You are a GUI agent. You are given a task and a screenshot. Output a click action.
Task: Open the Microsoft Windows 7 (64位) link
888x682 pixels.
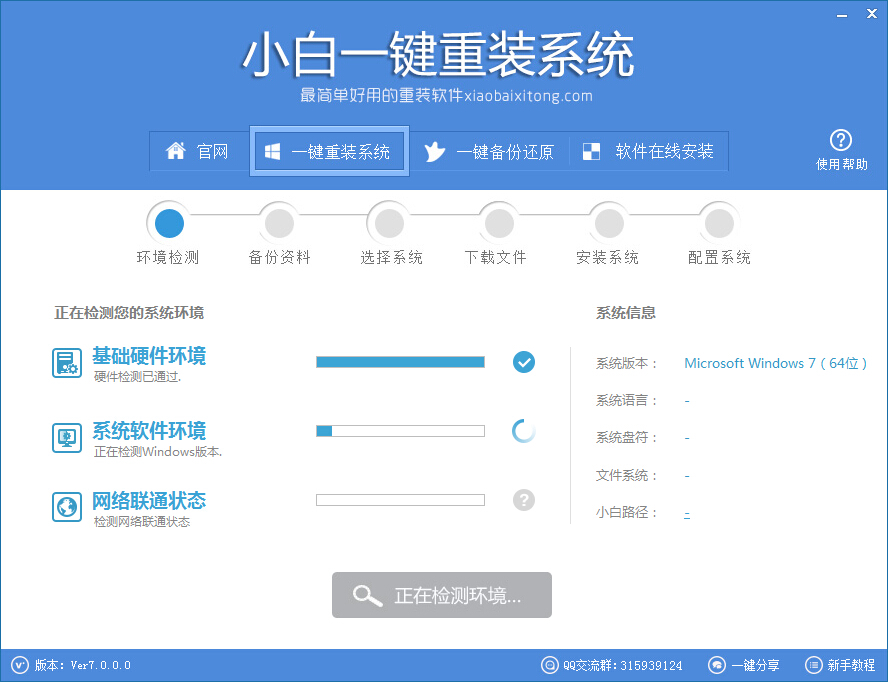[775, 363]
